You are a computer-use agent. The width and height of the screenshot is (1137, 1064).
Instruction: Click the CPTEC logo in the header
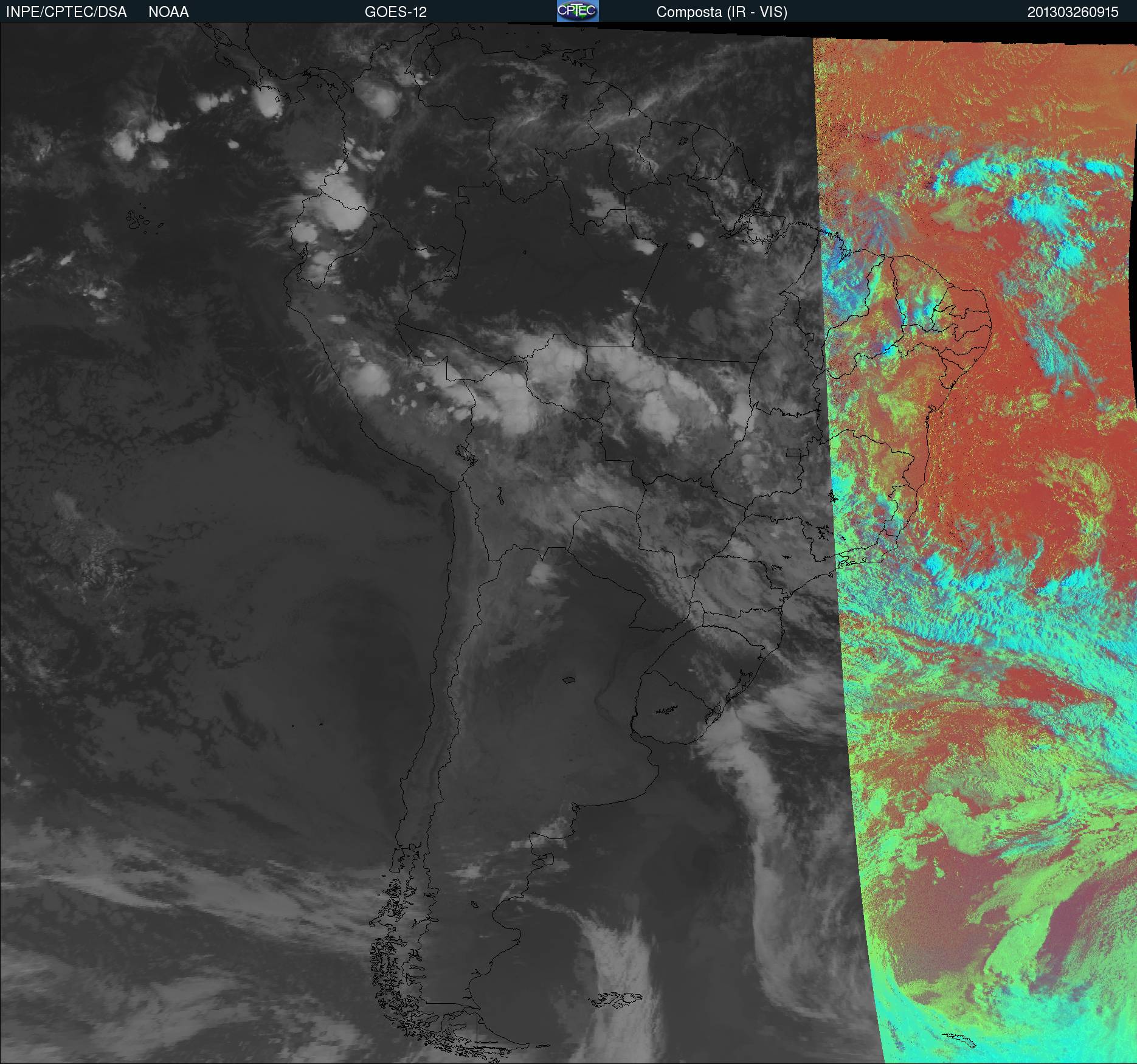[x=578, y=11]
